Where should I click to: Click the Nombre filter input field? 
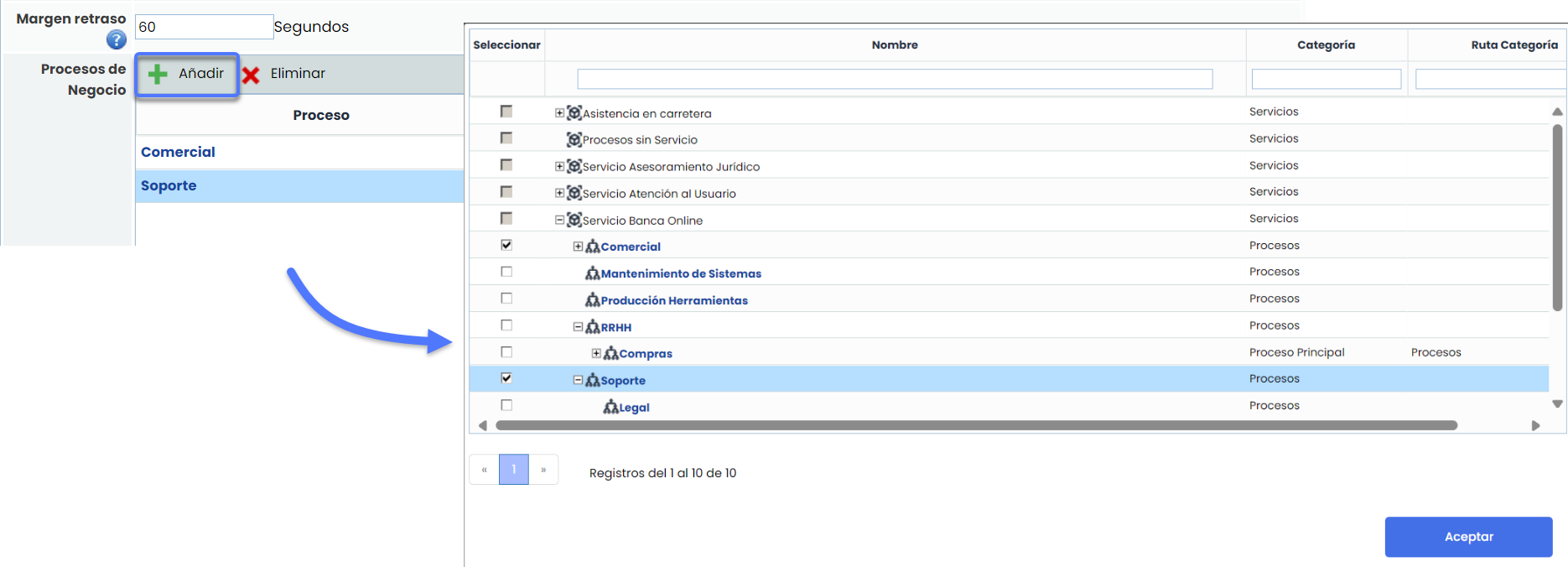point(895,79)
